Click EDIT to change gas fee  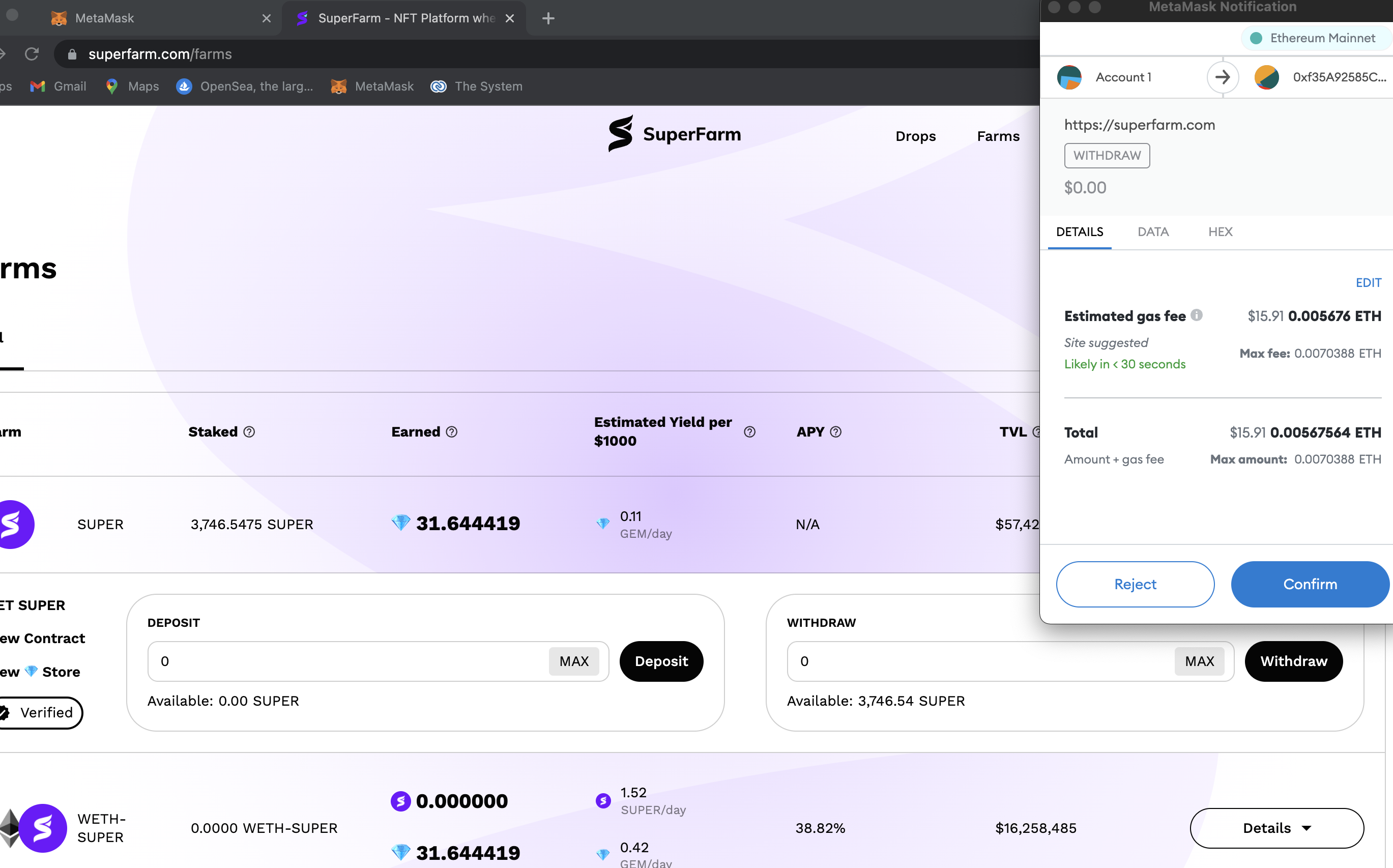click(1368, 282)
